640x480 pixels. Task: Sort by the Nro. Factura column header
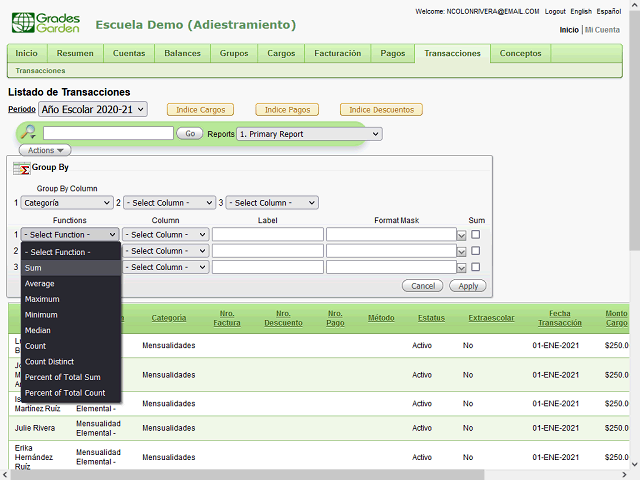point(227,318)
